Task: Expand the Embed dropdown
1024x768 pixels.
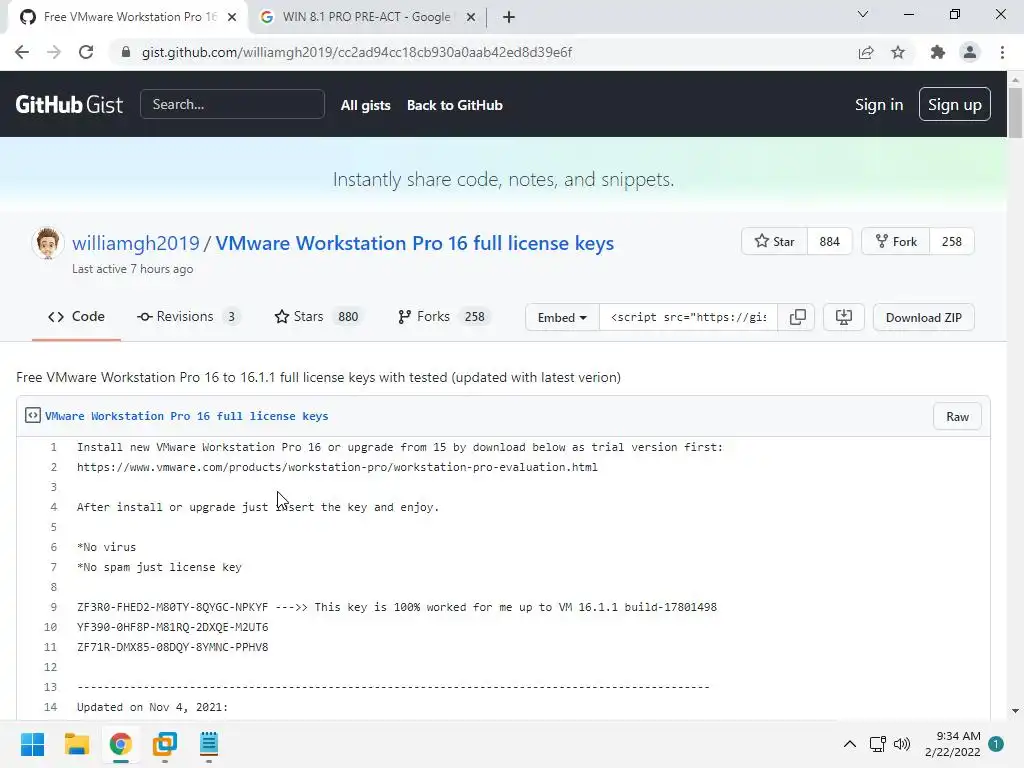Action: [562, 317]
